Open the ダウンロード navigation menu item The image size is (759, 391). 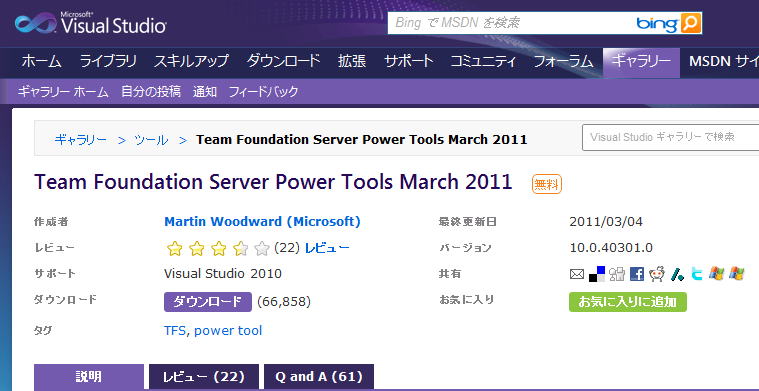(283, 61)
